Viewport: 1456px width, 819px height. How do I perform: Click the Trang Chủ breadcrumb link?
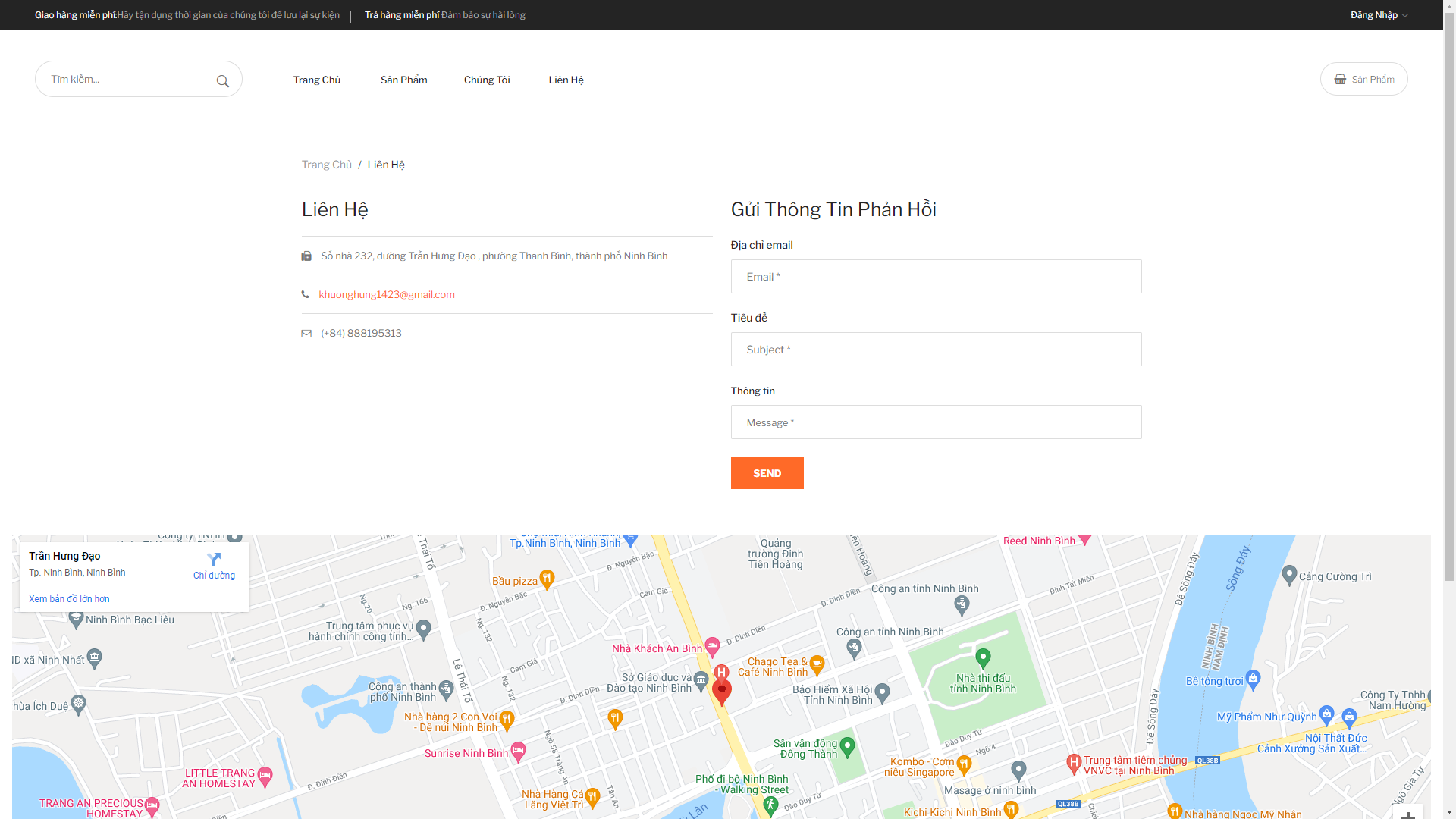[x=326, y=165]
